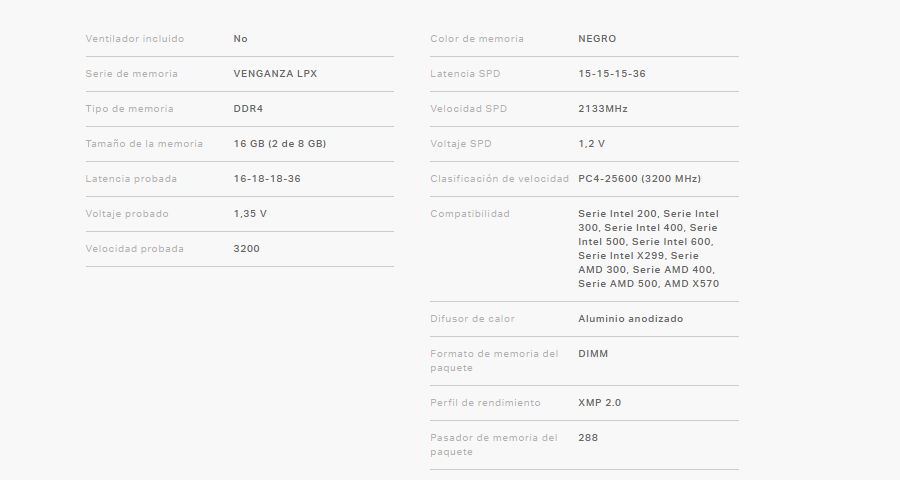Select the Difusor de calor label
This screenshot has height=480, width=900.
(x=473, y=319)
